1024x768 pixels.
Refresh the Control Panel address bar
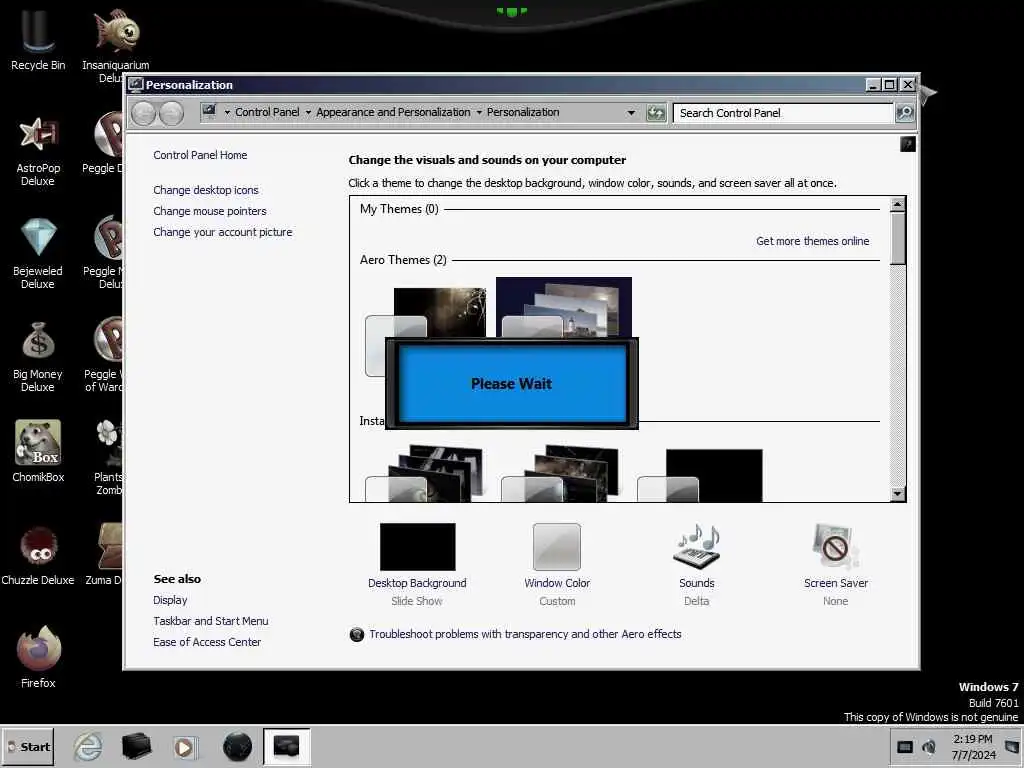656,113
